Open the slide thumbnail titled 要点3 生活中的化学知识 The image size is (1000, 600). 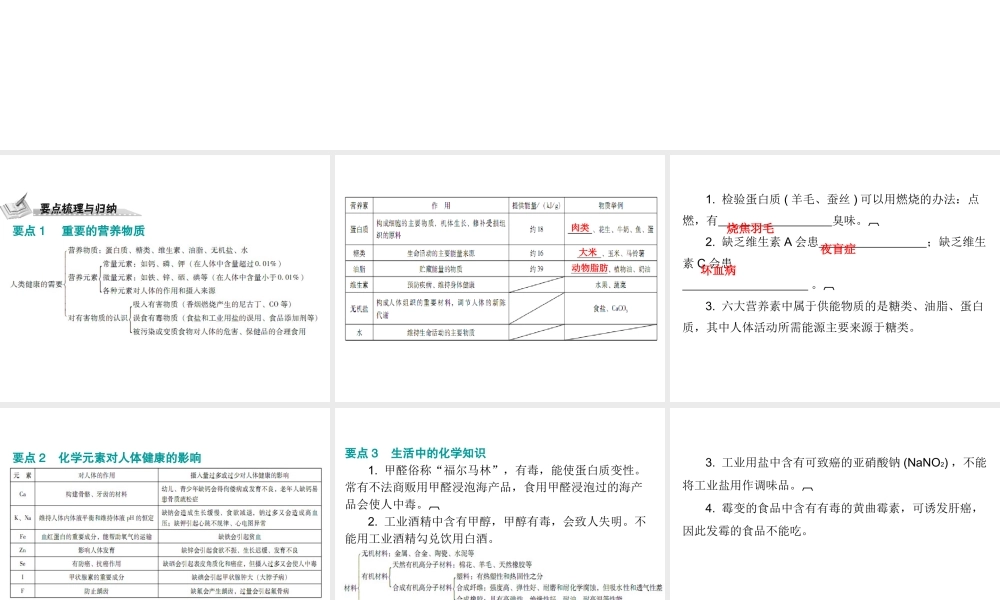[500, 504]
